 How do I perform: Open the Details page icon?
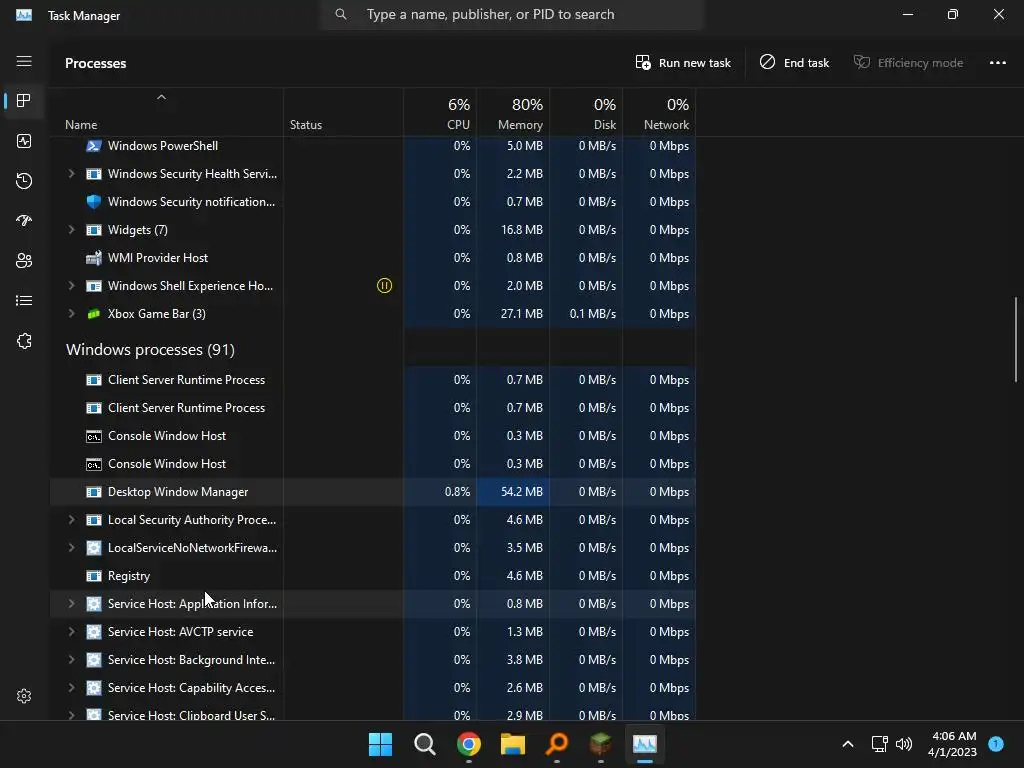24,300
